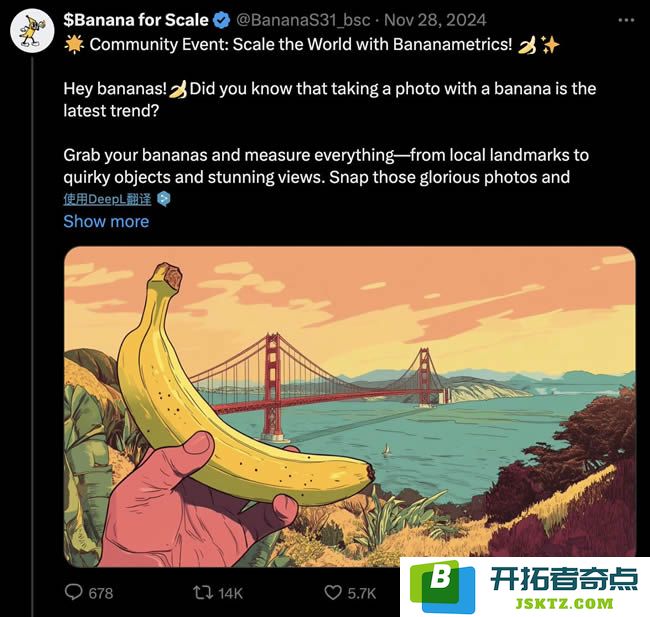Click the JSKTZ.COM watermark text
The width and height of the screenshot is (650, 617).
(564, 603)
